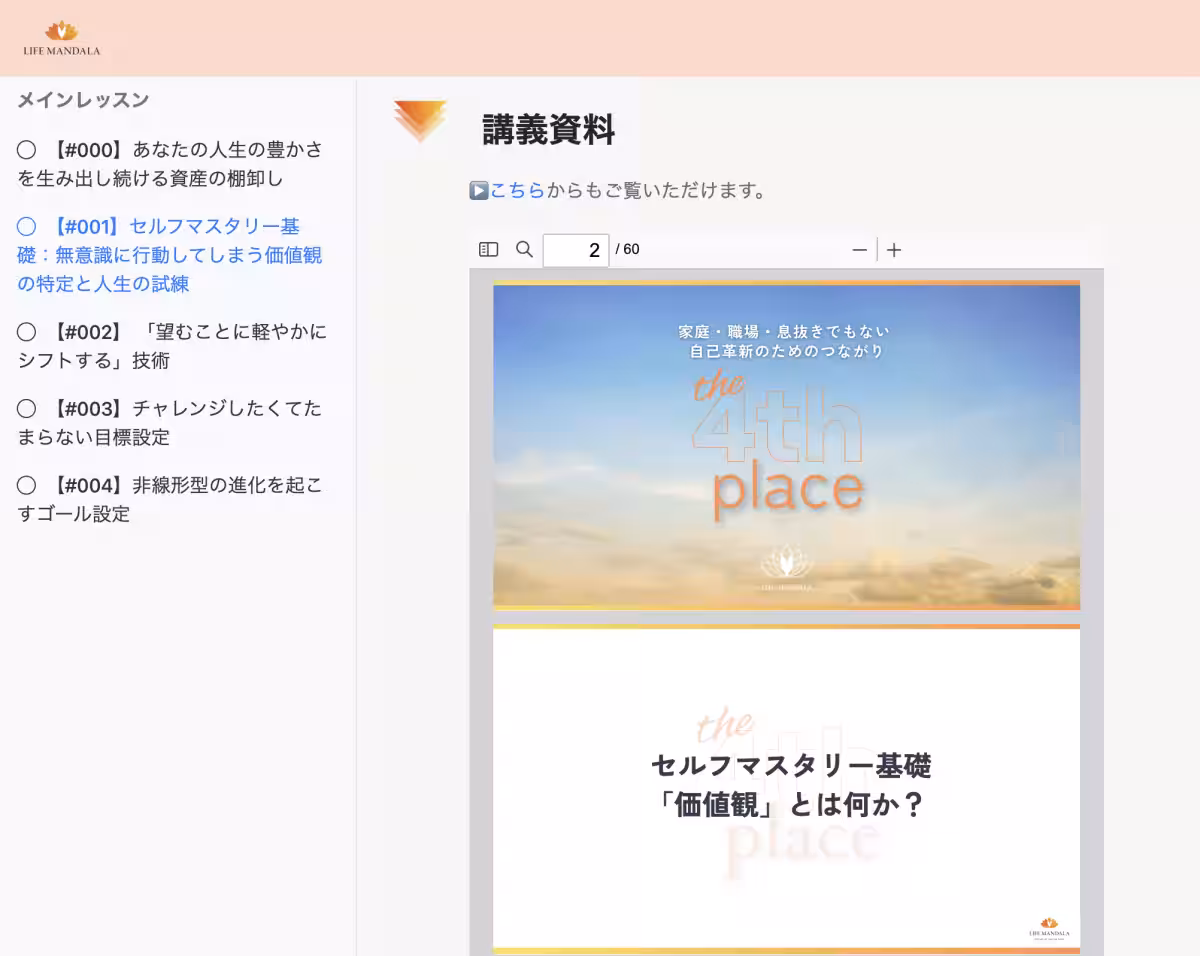Mark lesson #000 circle as complete
Screen dimensions: 1200x956
[25, 149]
